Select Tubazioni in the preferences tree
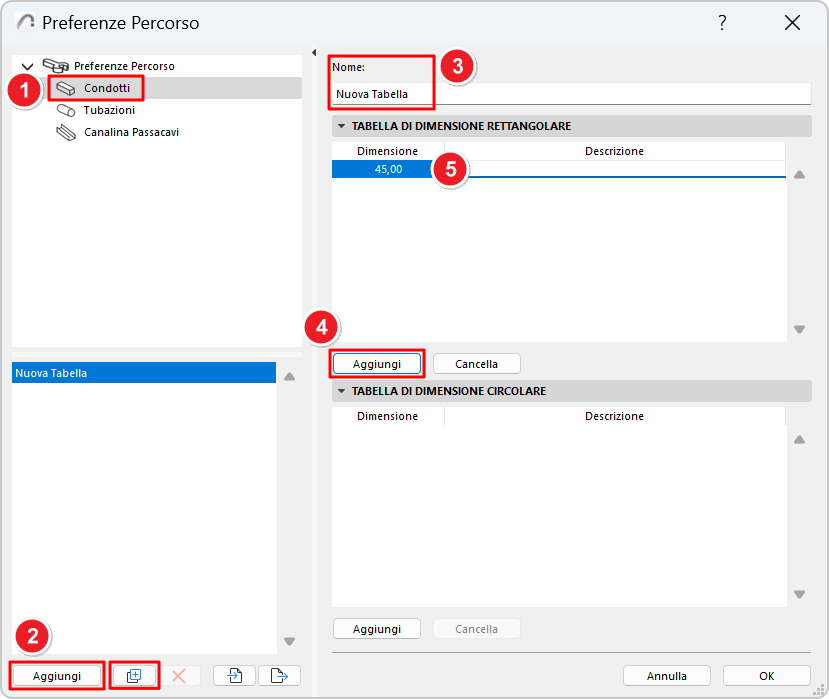 pos(109,110)
